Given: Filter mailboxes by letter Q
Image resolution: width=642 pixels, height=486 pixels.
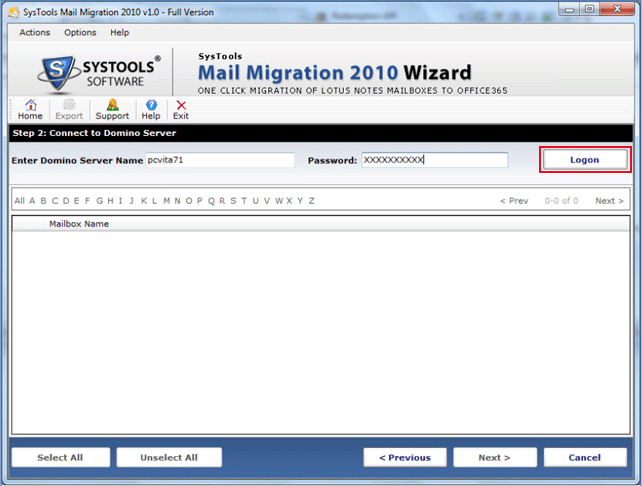Looking at the screenshot, I should coord(211,201).
